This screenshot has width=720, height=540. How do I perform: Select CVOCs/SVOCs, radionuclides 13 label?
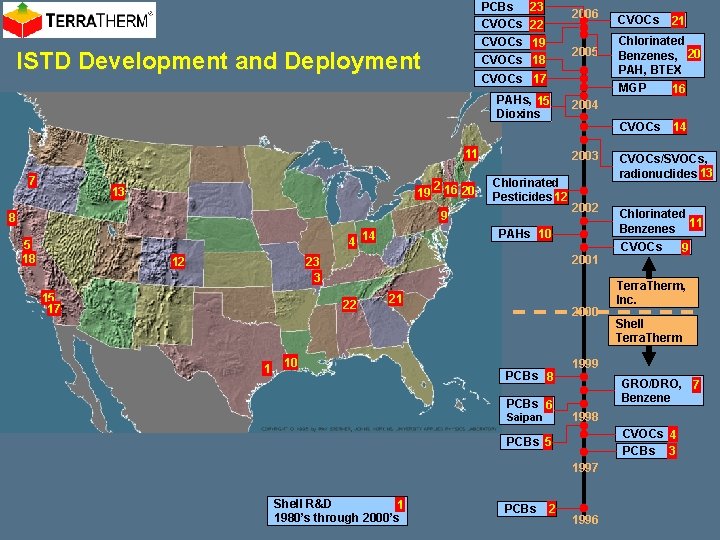pos(664,166)
